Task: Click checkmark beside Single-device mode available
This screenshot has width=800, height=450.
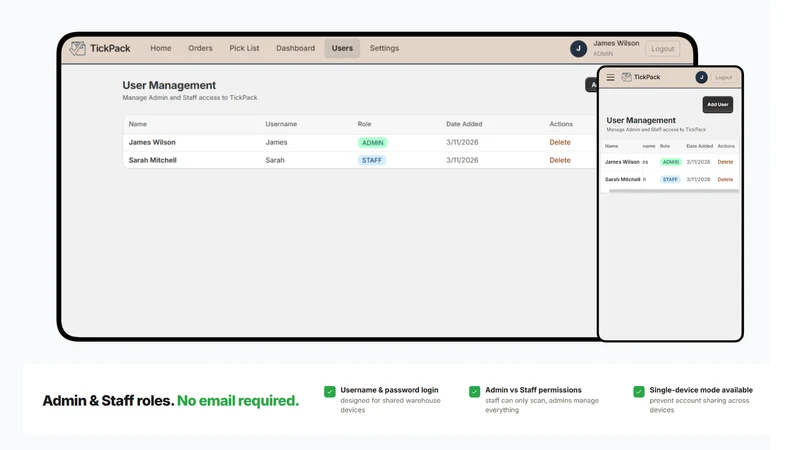Action: coord(639,391)
